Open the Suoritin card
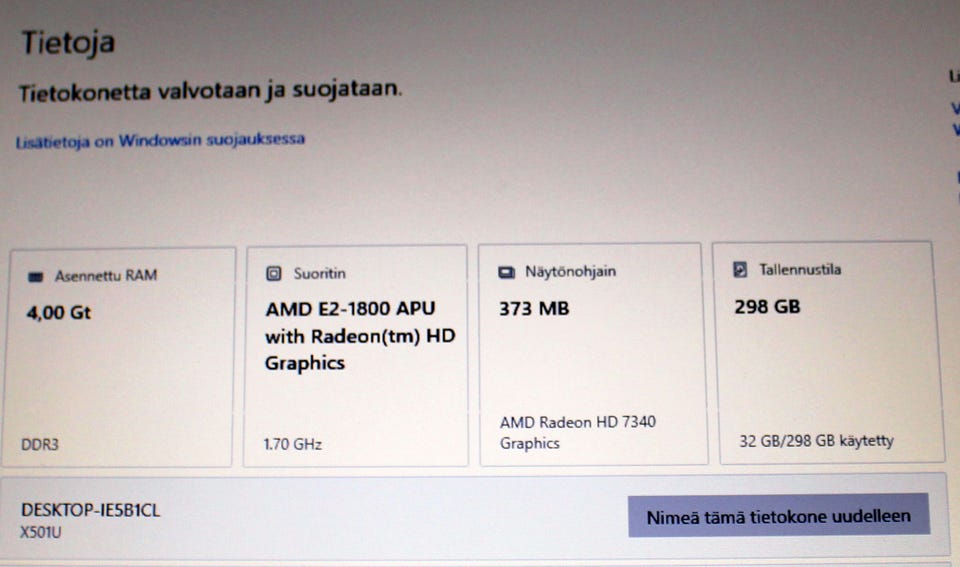 click(356, 356)
